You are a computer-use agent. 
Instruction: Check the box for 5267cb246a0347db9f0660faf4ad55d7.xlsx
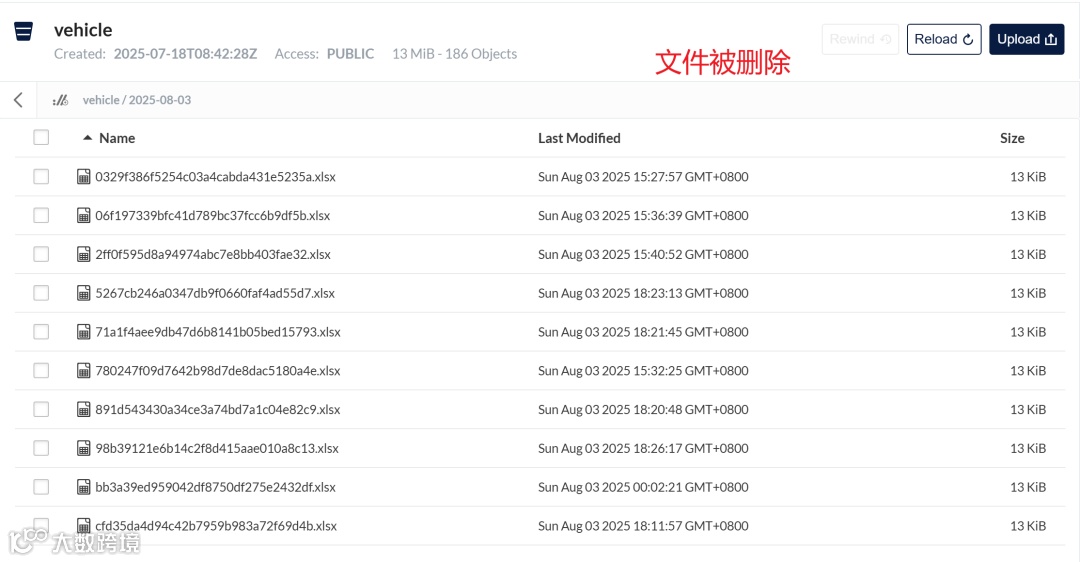click(41, 293)
